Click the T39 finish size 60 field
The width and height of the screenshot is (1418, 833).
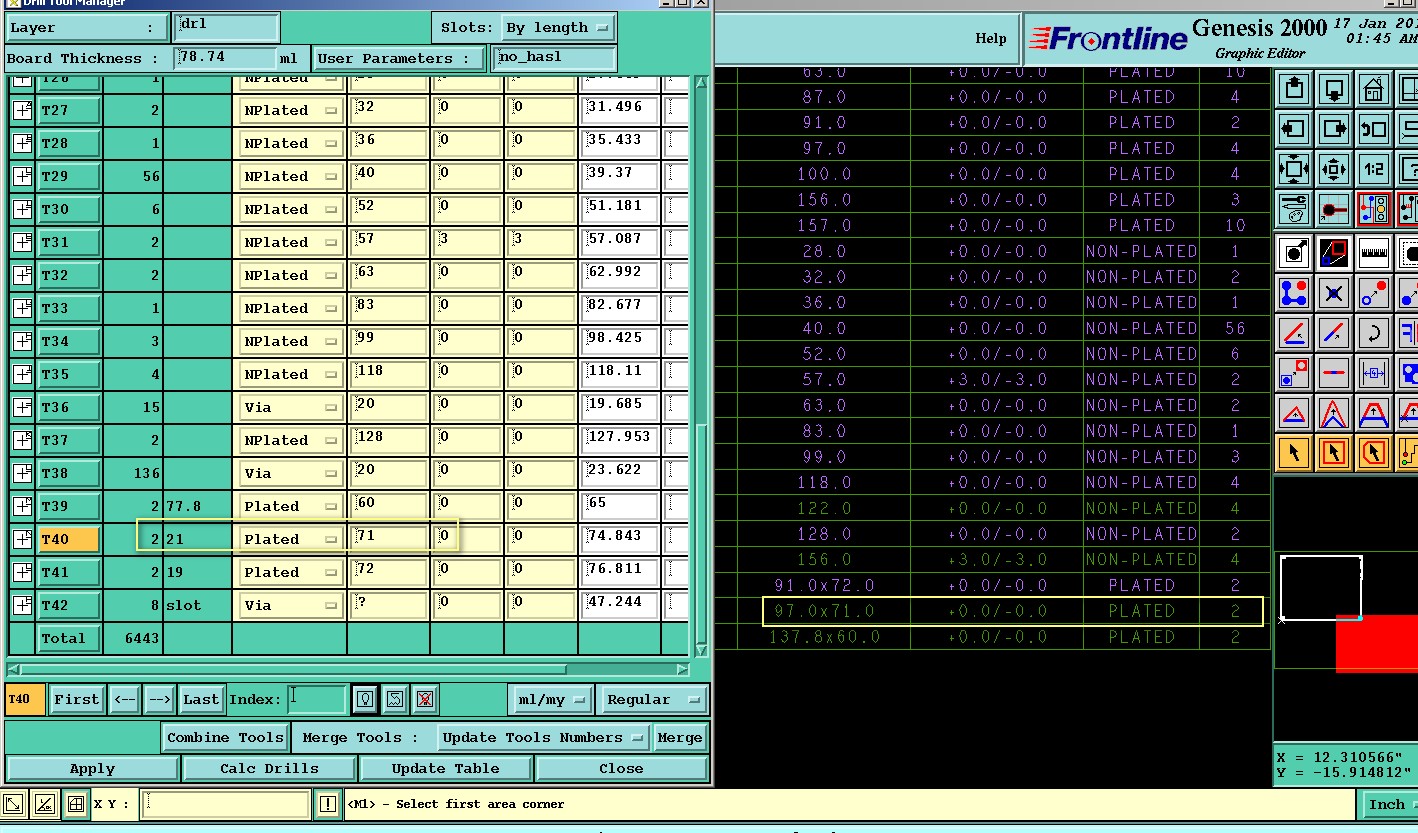pyautogui.click(x=389, y=506)
